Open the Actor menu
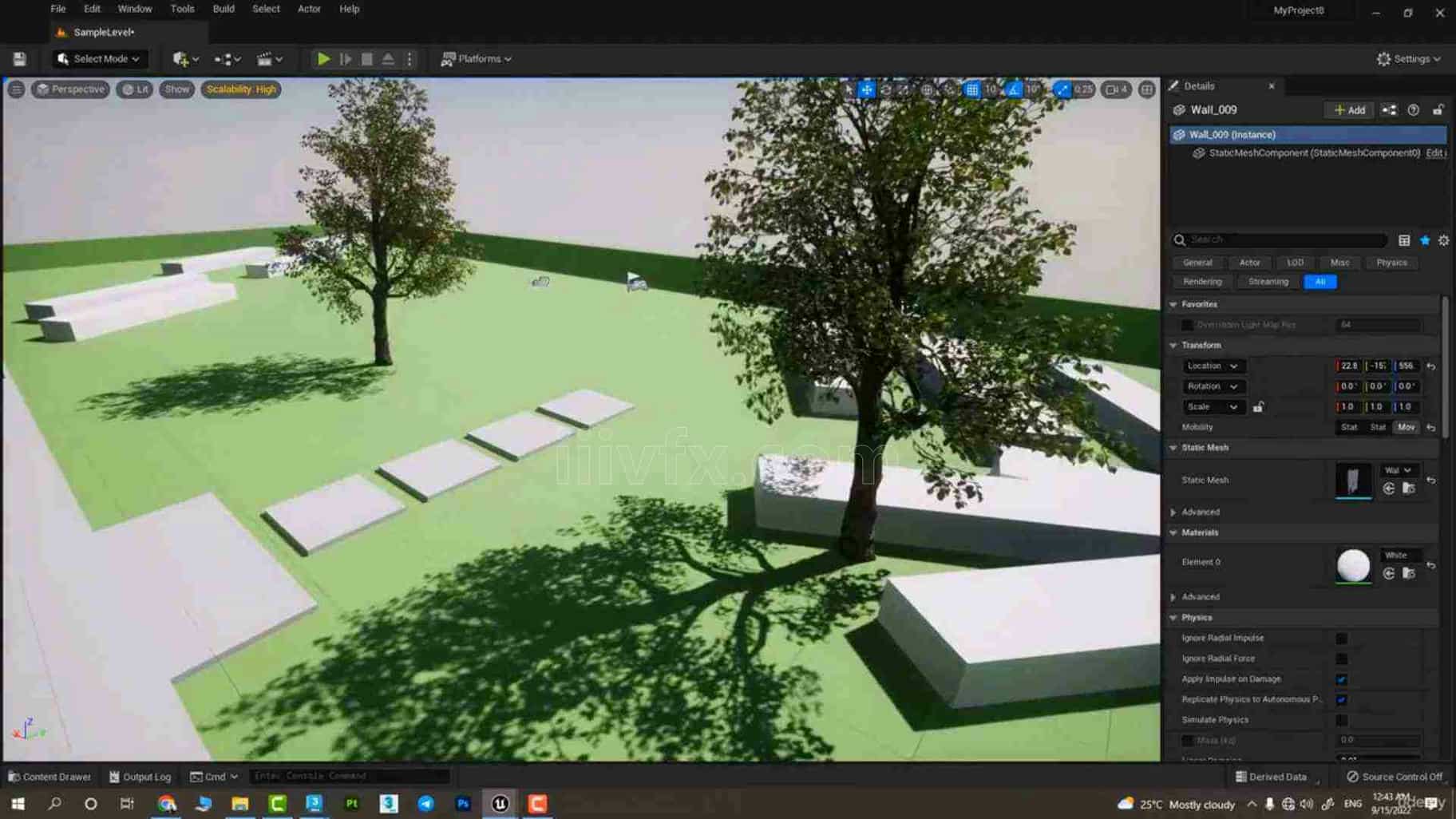 pyautogui.click(x=309, y=9)
